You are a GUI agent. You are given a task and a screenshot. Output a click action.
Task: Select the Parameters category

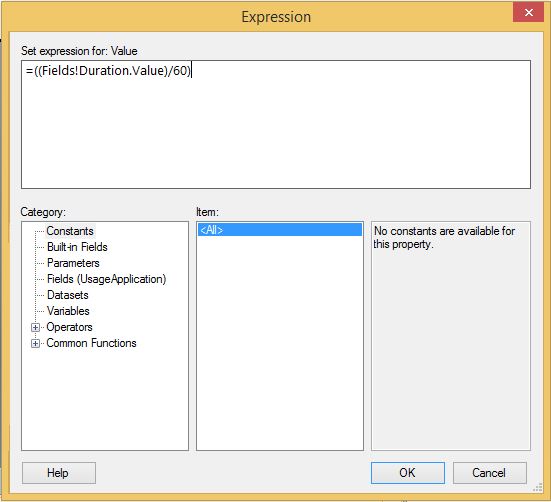(x=73, y=263)
